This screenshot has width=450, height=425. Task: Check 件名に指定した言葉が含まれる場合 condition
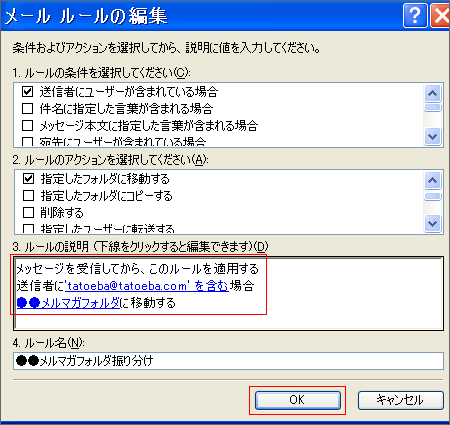pos(28,108)
